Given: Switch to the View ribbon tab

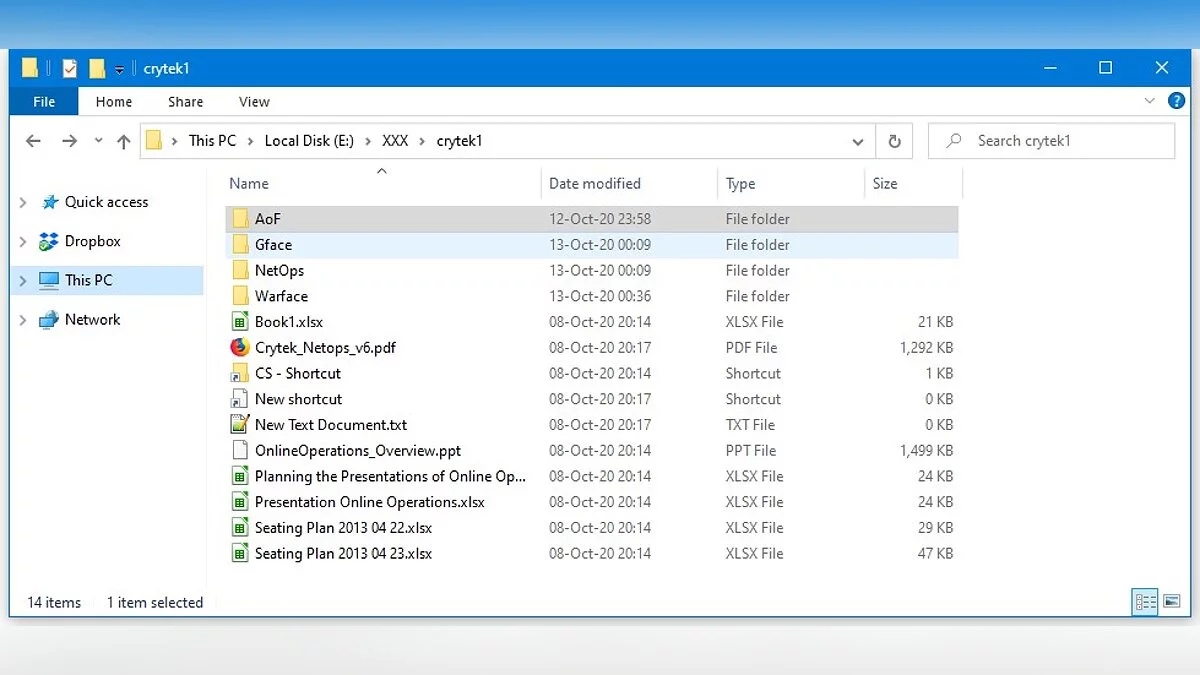Looking at the screenshot, I should [x=254, y=101].
